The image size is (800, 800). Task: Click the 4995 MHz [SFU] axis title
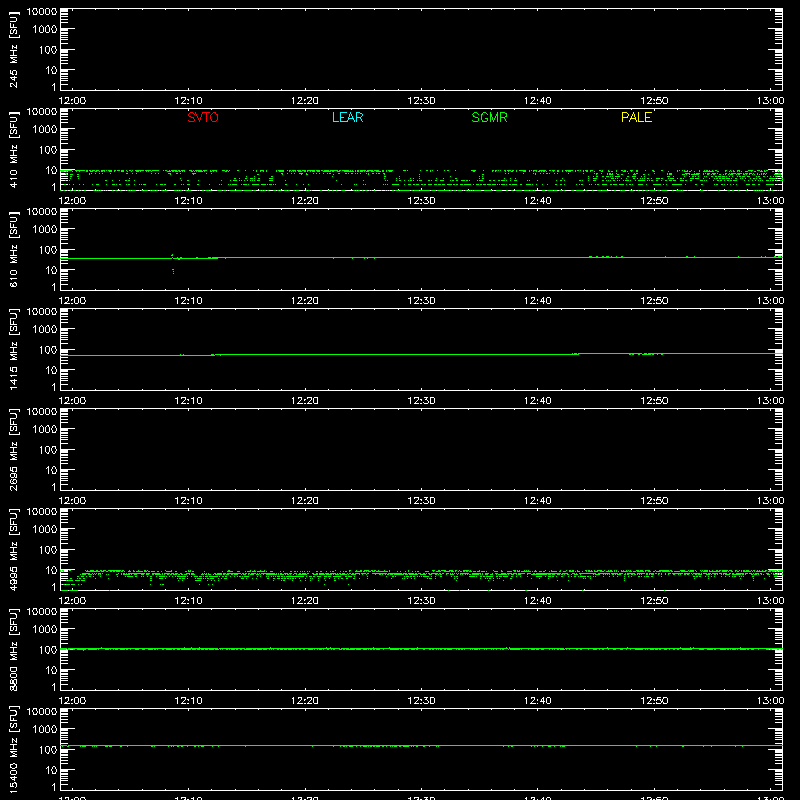(13, 549)
